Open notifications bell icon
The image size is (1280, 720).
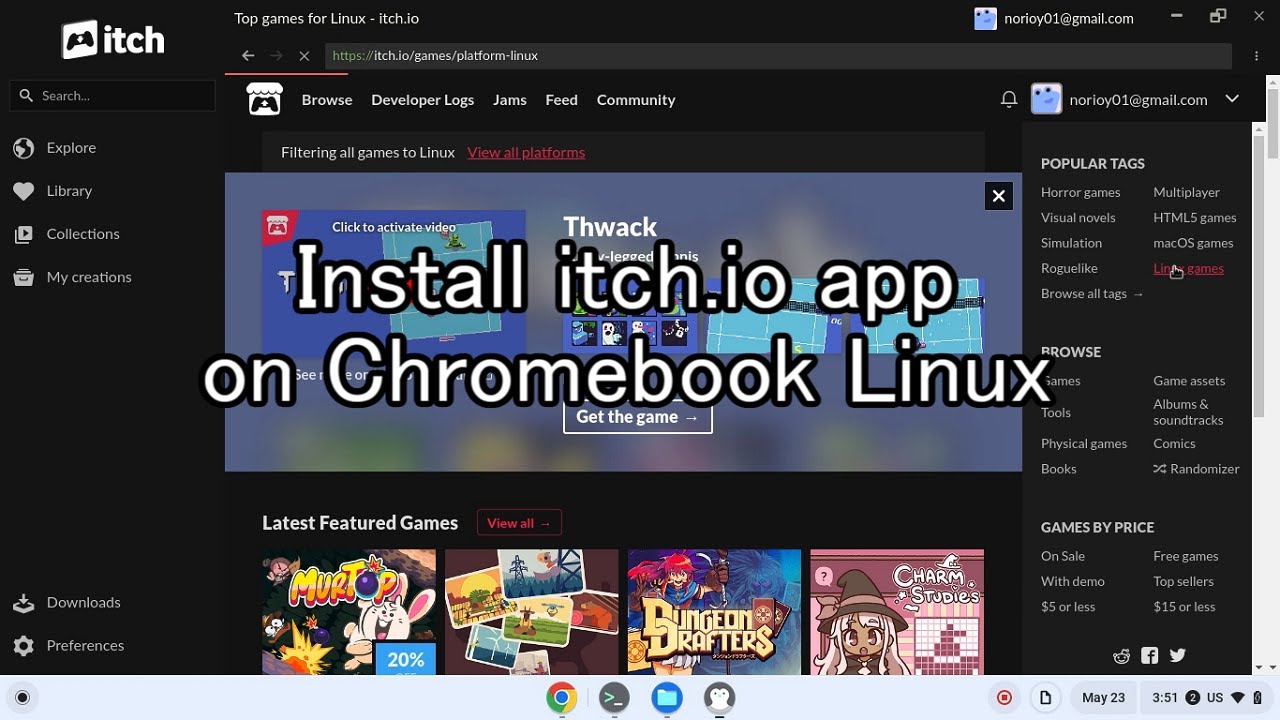[1009, 99]
